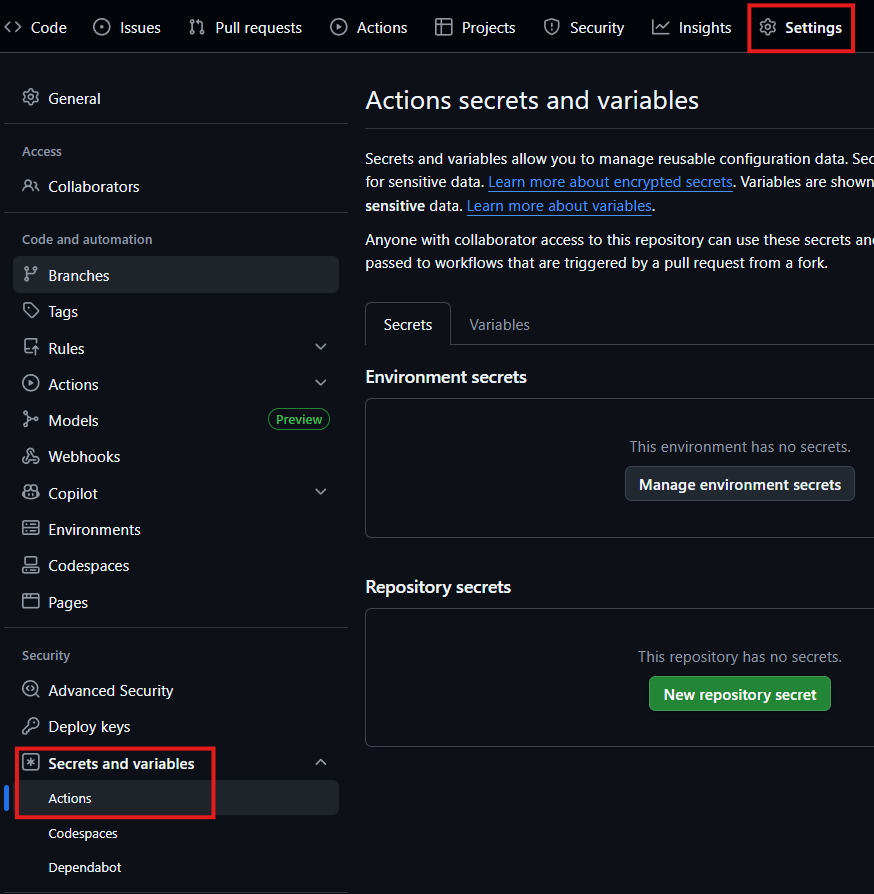The image size is (874, 894).
Task: Click New repository secret button
Action: point(739,694)
